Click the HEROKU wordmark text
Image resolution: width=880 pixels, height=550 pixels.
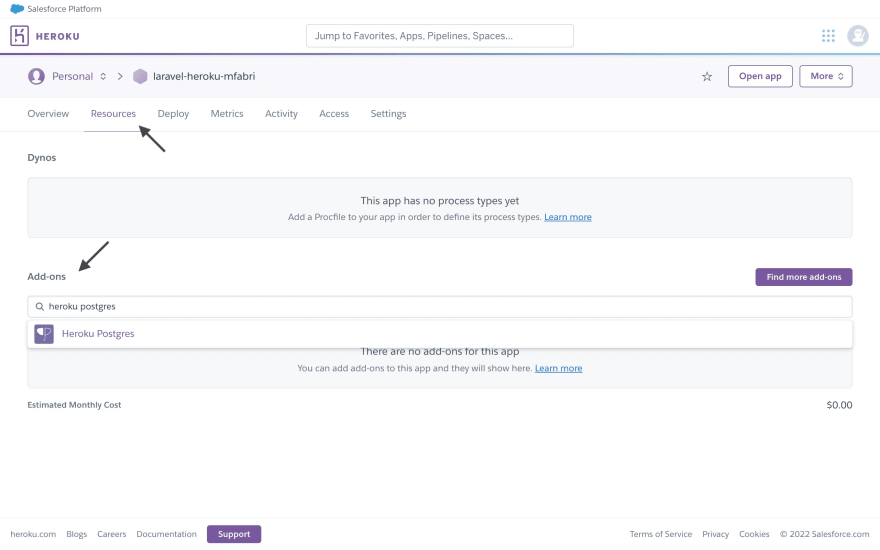pyautogui.click(x=57, y=36)
